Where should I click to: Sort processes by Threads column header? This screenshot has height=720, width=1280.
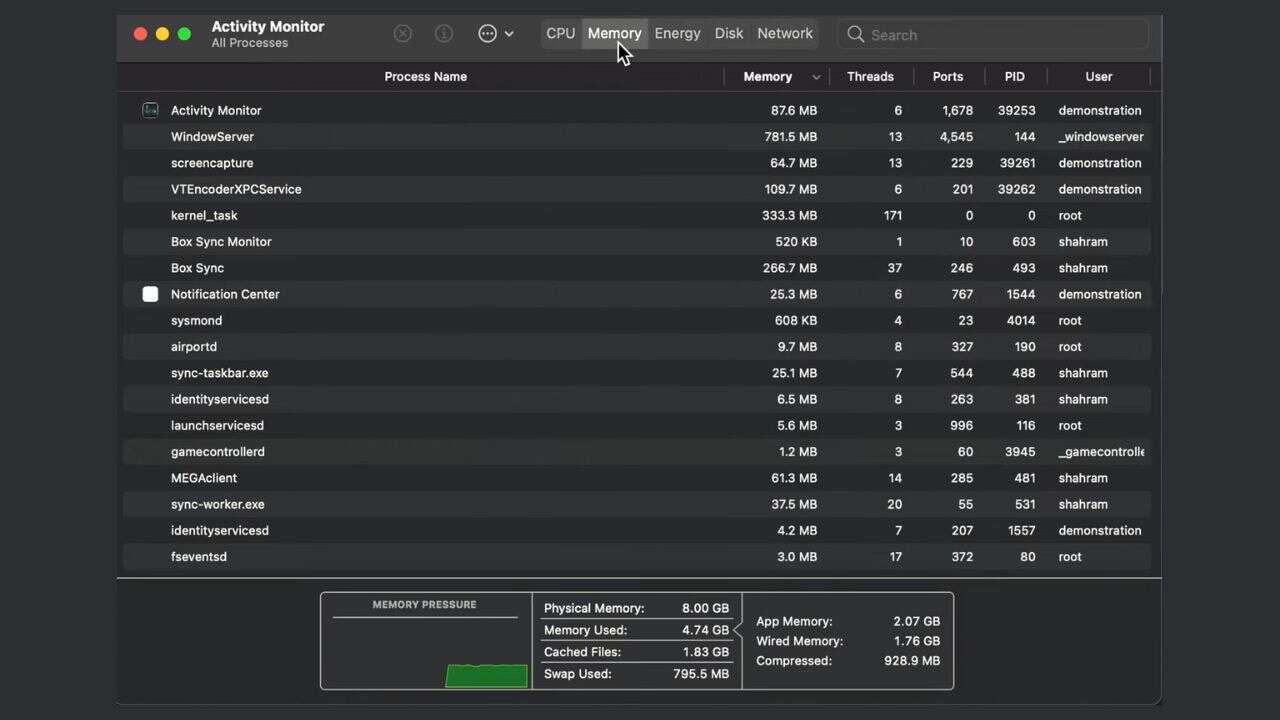point(870,76)
